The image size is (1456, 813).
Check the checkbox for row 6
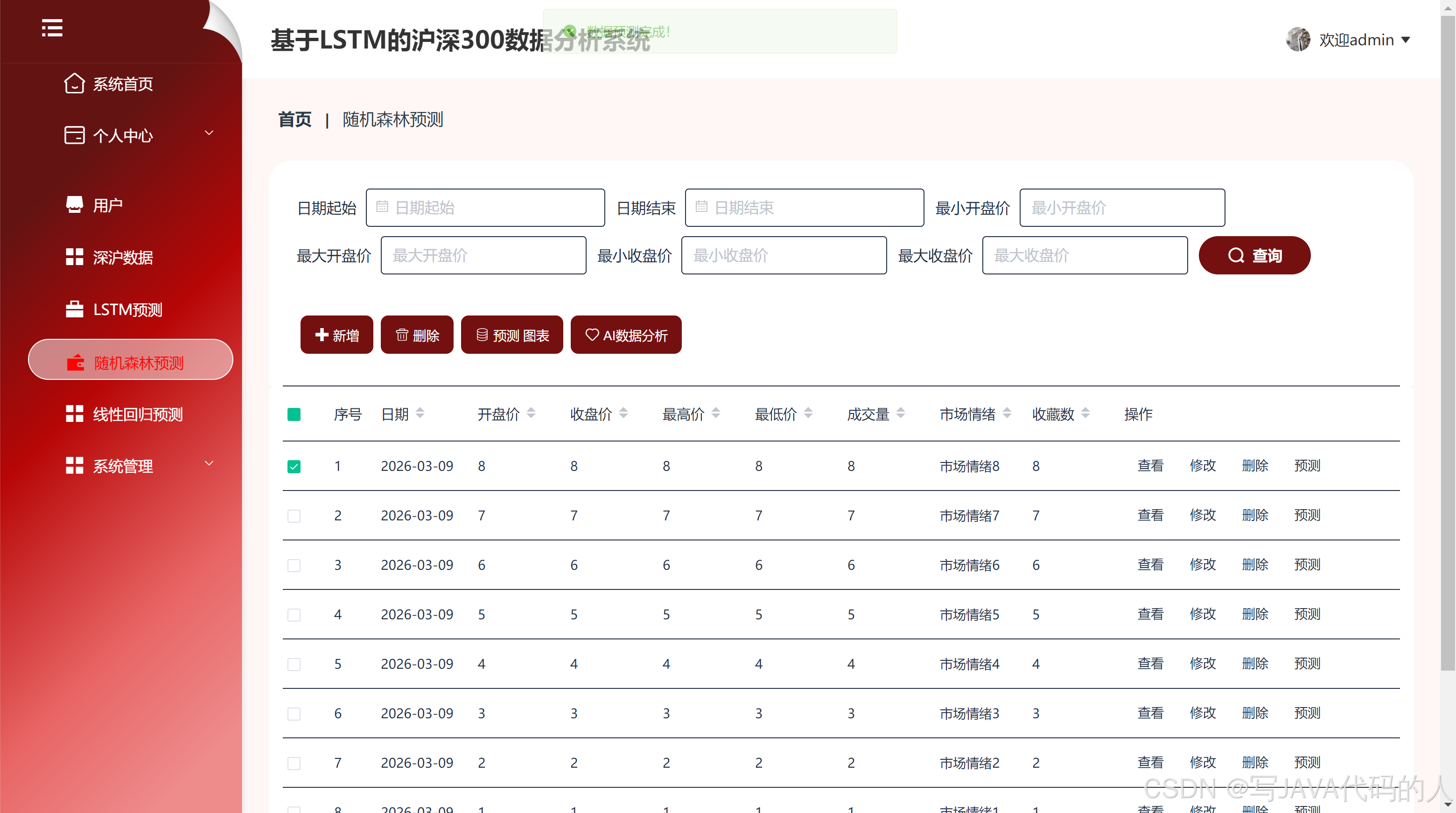(x=294, y=714)
